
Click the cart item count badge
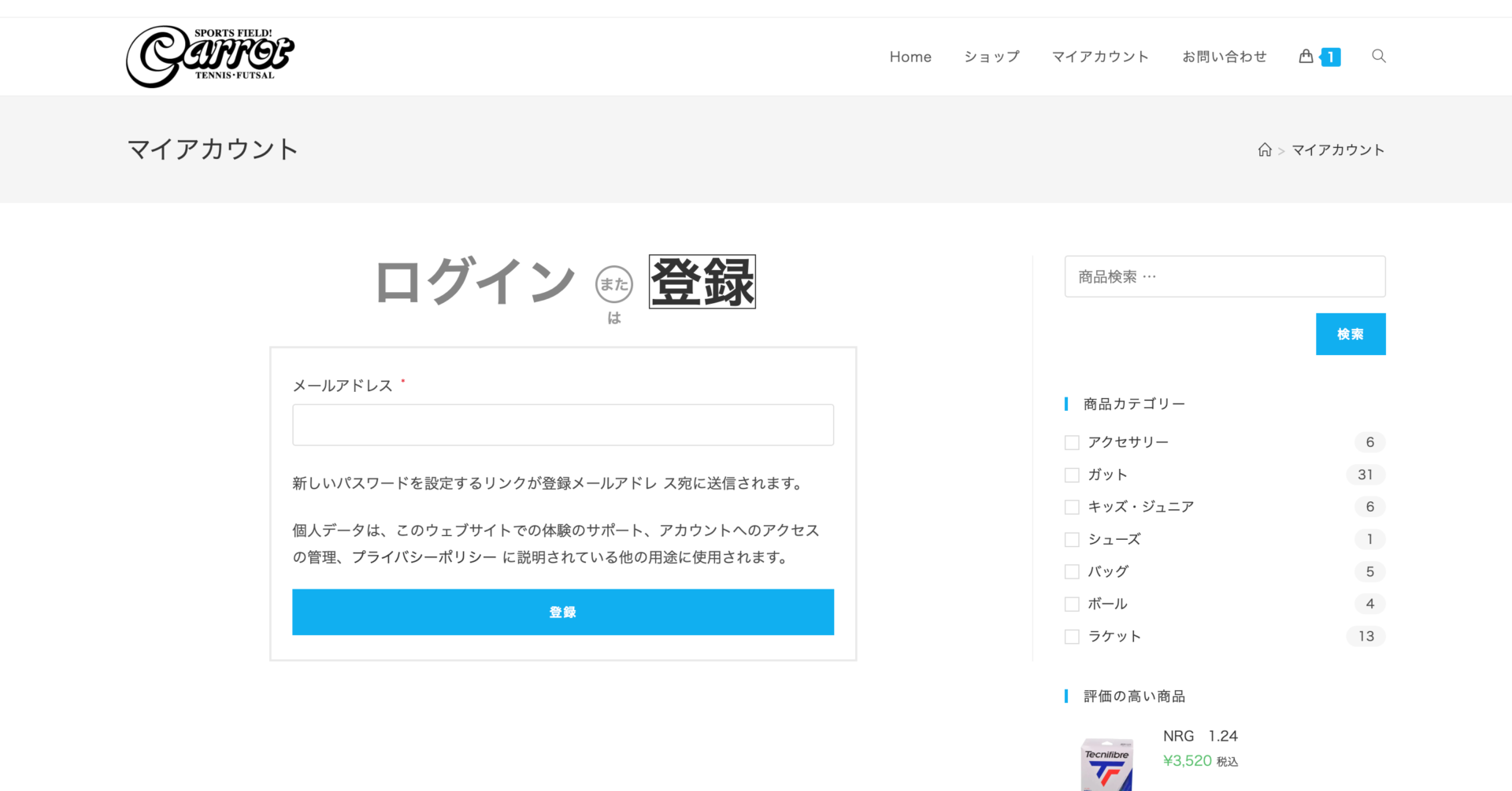coord(1331,57)
